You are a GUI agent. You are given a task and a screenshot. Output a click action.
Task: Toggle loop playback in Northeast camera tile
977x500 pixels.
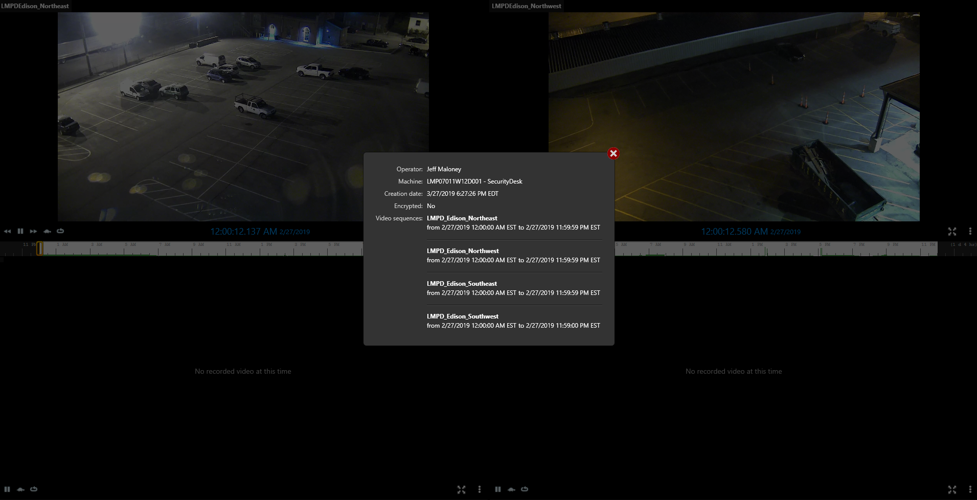coord(60,231)
